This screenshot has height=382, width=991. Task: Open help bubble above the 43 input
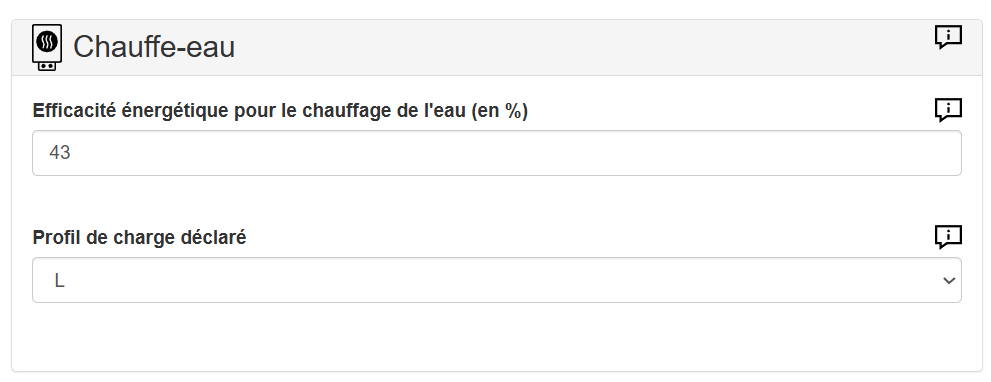point(948,110)
